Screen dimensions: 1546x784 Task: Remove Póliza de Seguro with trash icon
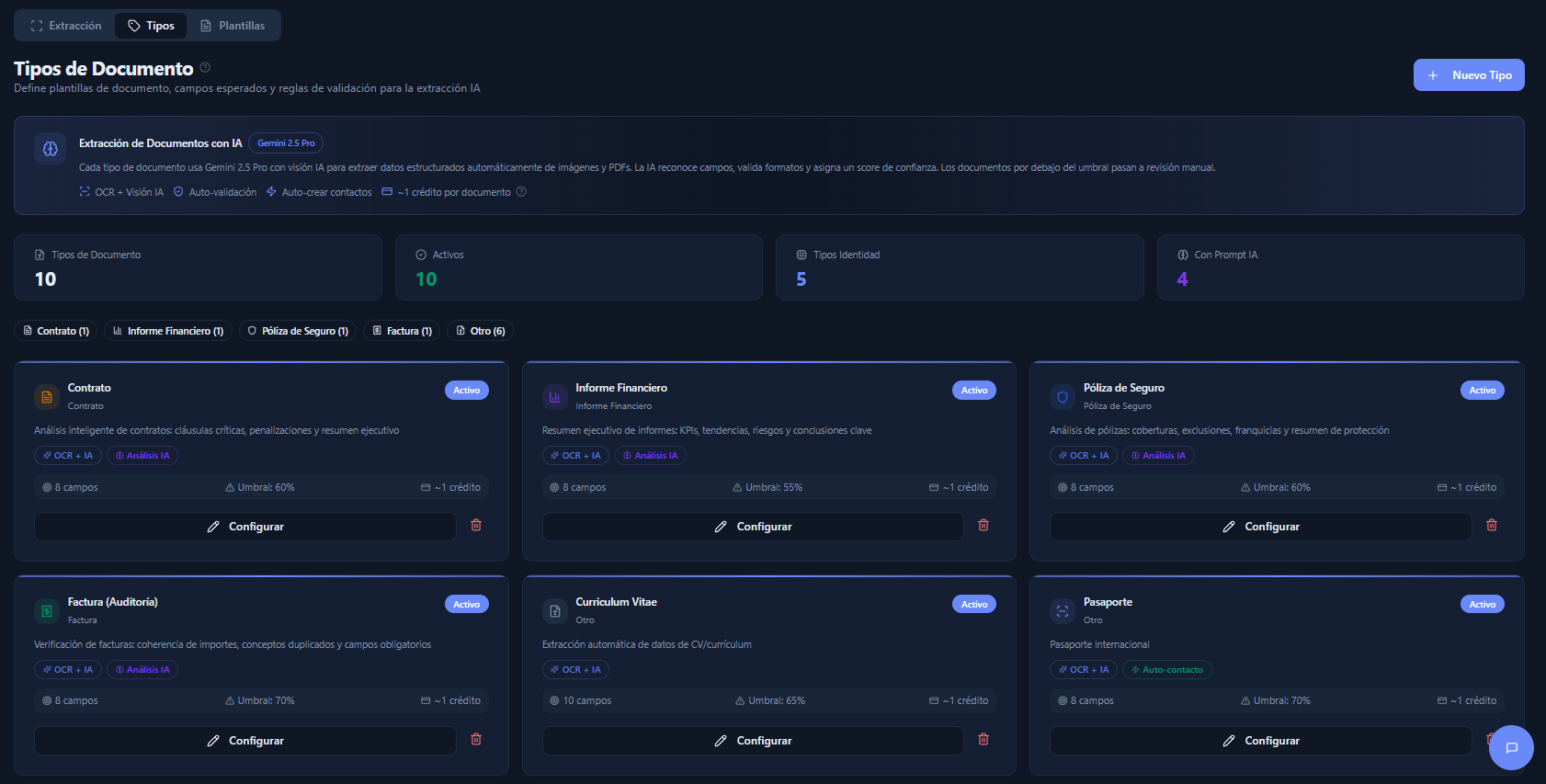coord(1491,525)
